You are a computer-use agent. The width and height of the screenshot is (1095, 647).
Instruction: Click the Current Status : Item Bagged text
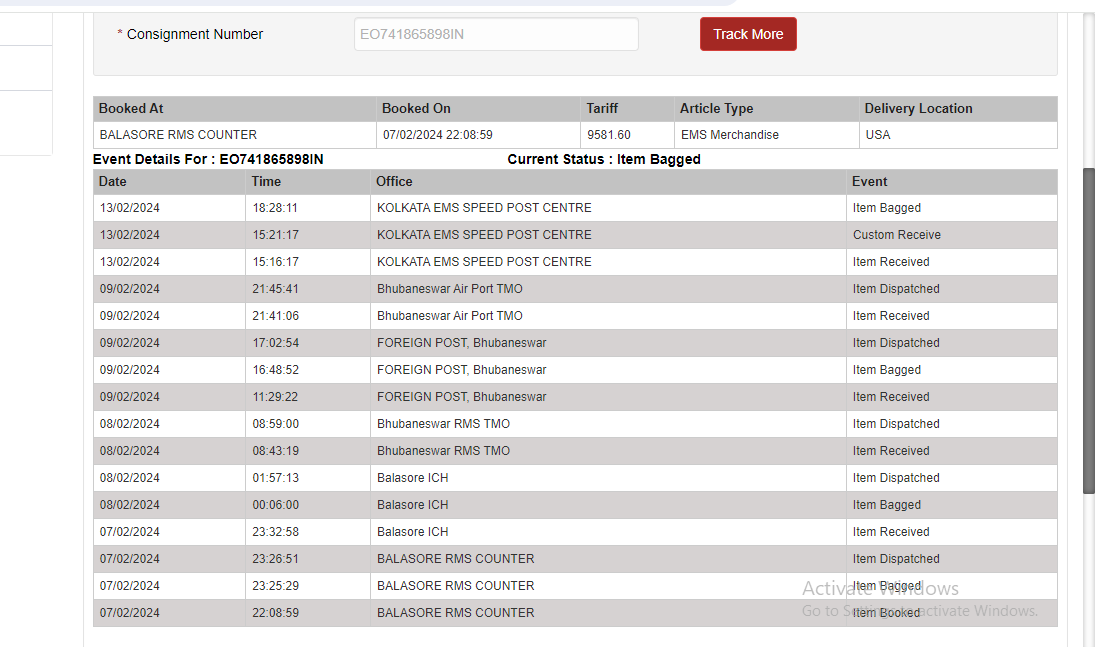[x=604, y=159]
